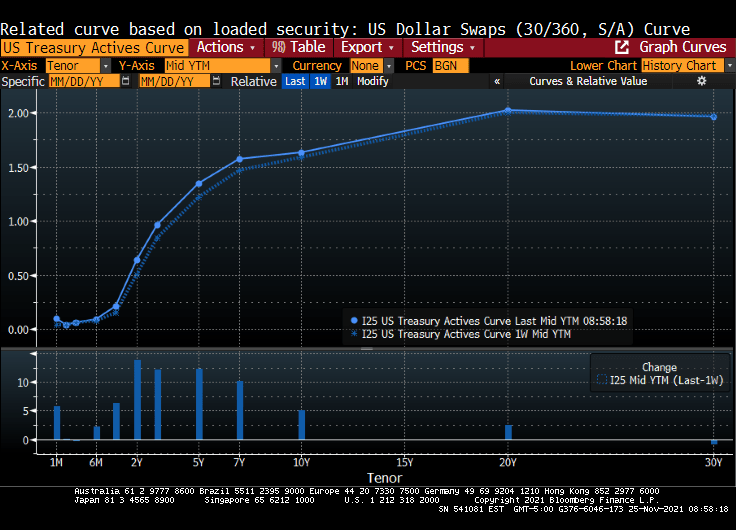736x530 pixels.
Task: Click the Table grid icon
Action: click(x=279, y=47)
